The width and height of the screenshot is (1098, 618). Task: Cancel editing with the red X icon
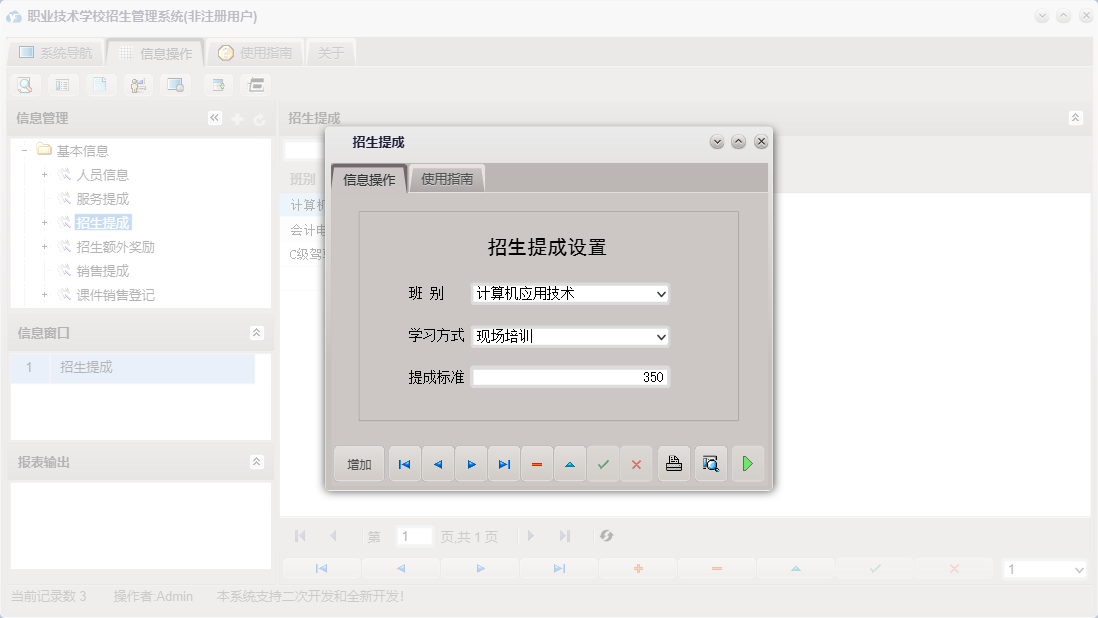coord(636,463)
